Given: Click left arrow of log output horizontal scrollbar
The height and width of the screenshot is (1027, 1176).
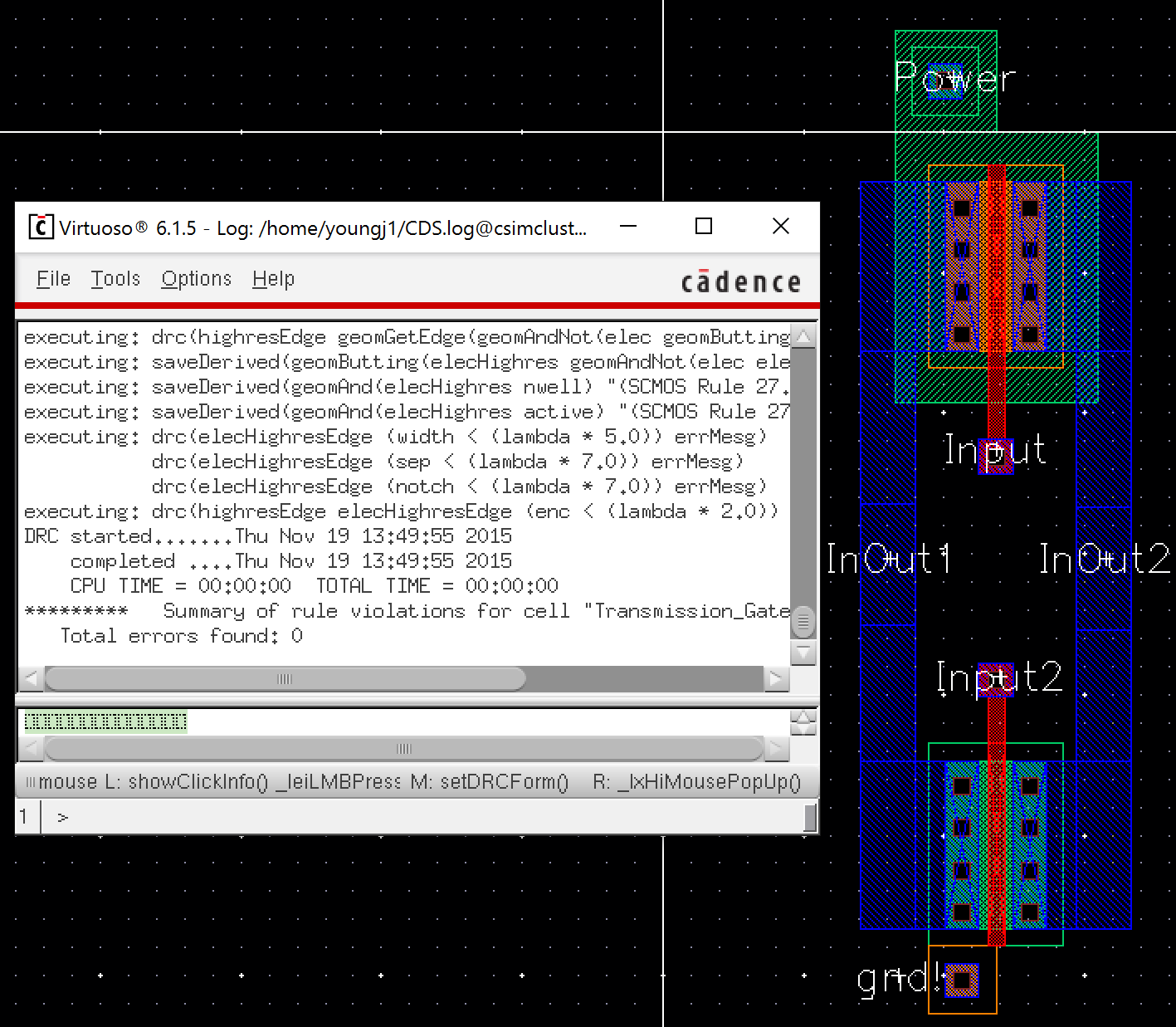Looking at the screenshot, I should (31, 679).
